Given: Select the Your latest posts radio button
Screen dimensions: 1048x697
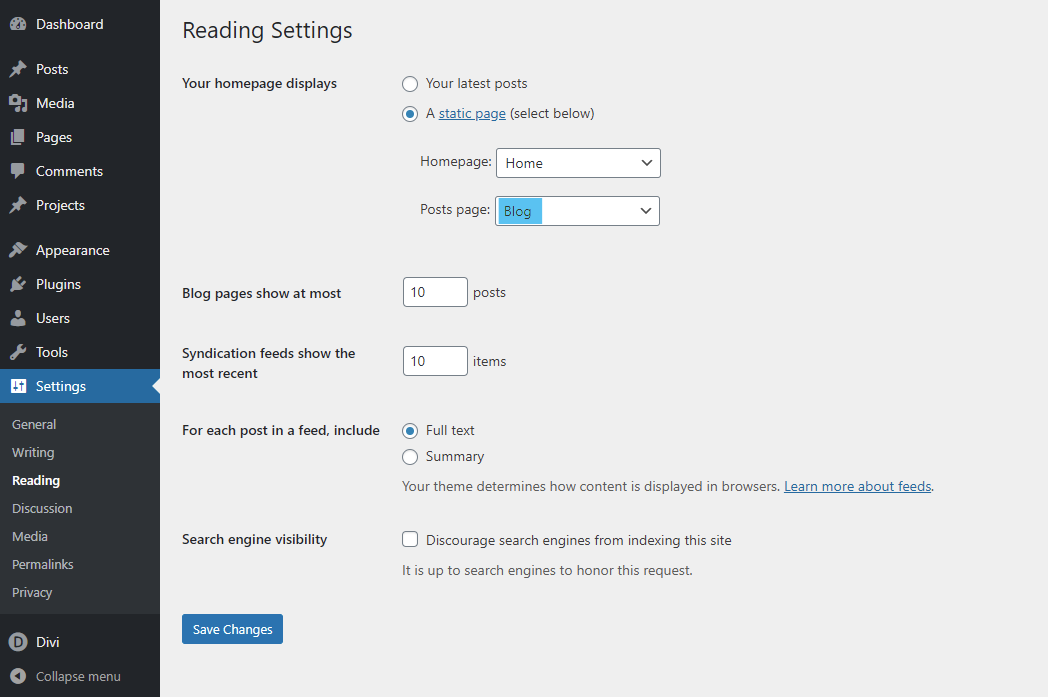Looking at the screenshot, I should pos(410,84).
